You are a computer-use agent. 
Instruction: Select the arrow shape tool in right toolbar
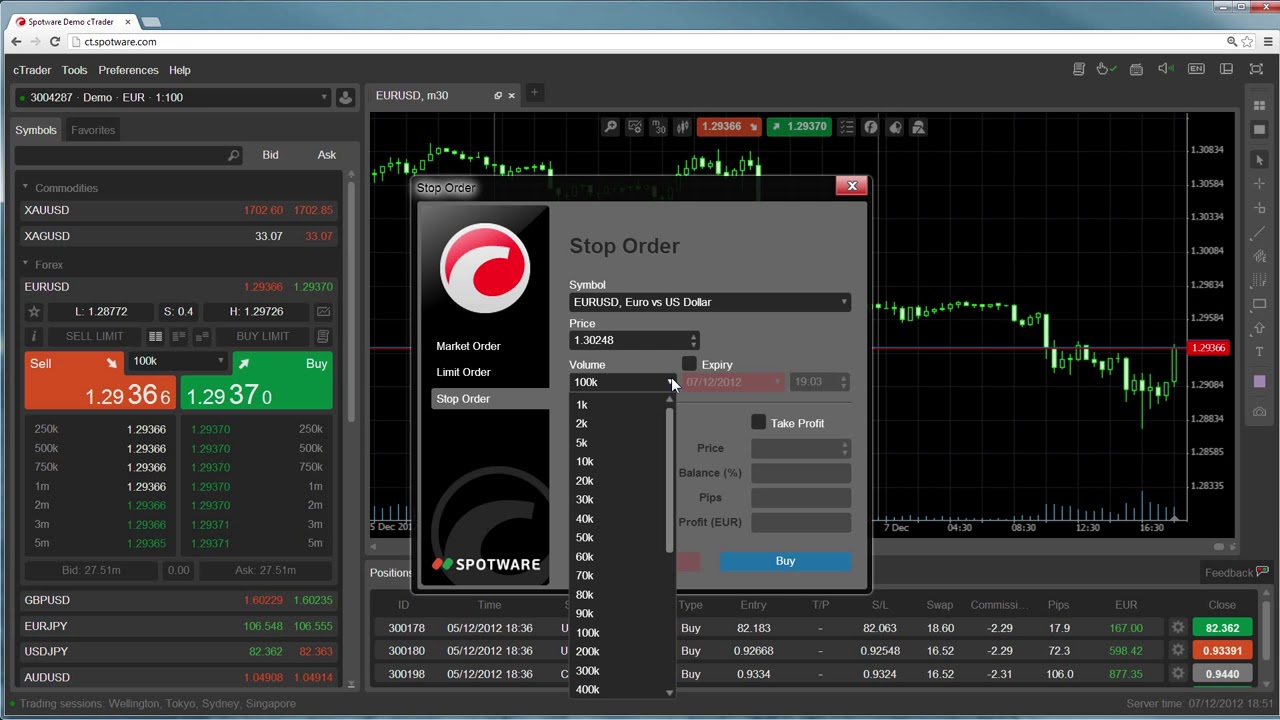(1259, 328)
